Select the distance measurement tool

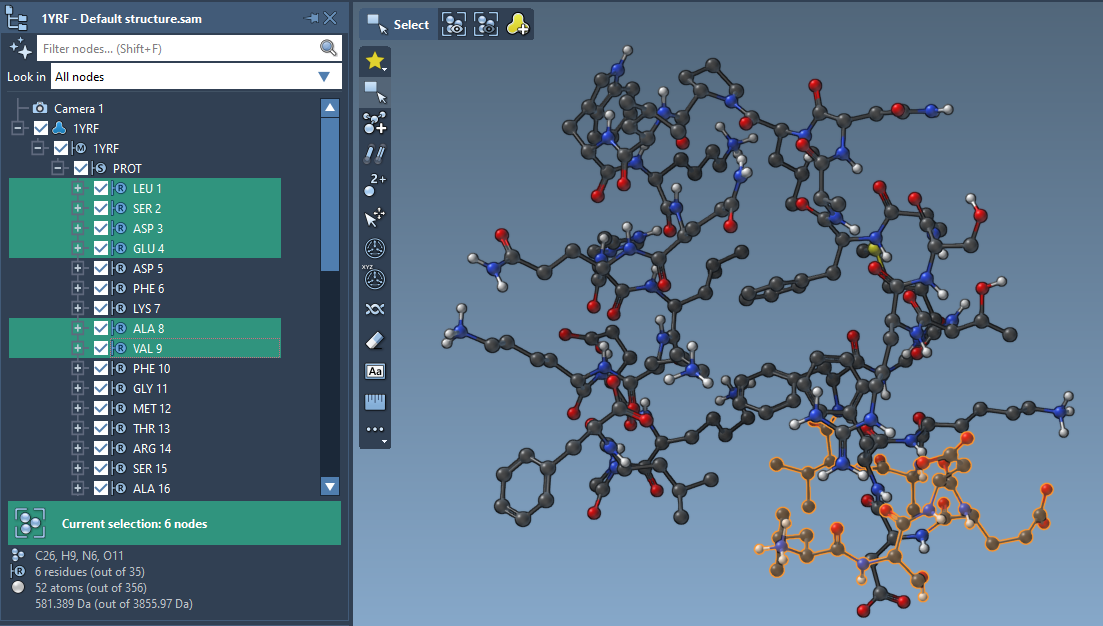pos(374,154)
